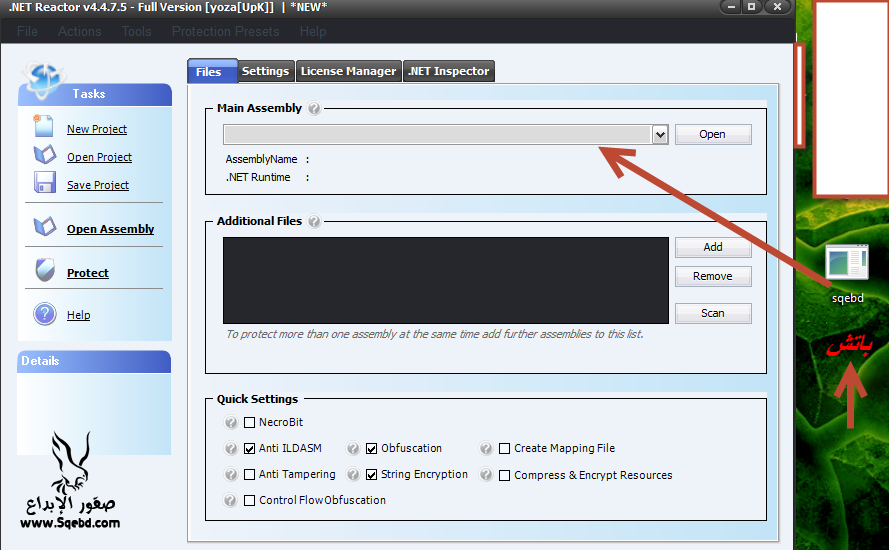889x550 pixels.
Task: Click the Open Project book icon
Action: tap(45, 155)
